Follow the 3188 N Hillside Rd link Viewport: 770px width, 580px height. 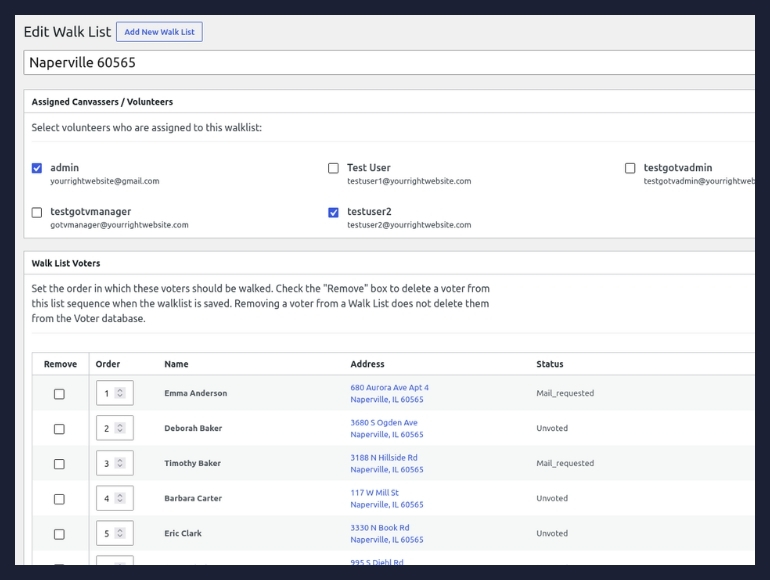(384, 458)
